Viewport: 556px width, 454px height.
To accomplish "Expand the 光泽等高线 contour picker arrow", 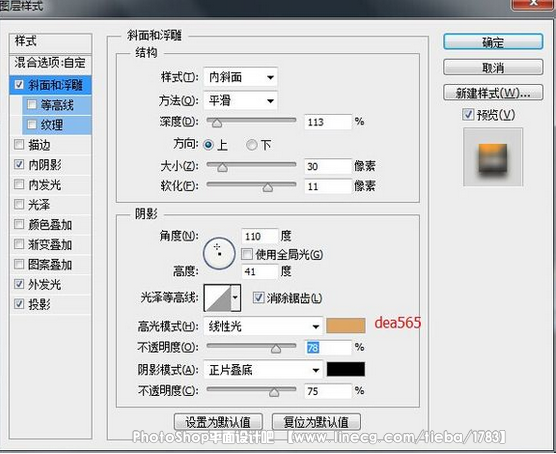I will click(x=235, y=298).
